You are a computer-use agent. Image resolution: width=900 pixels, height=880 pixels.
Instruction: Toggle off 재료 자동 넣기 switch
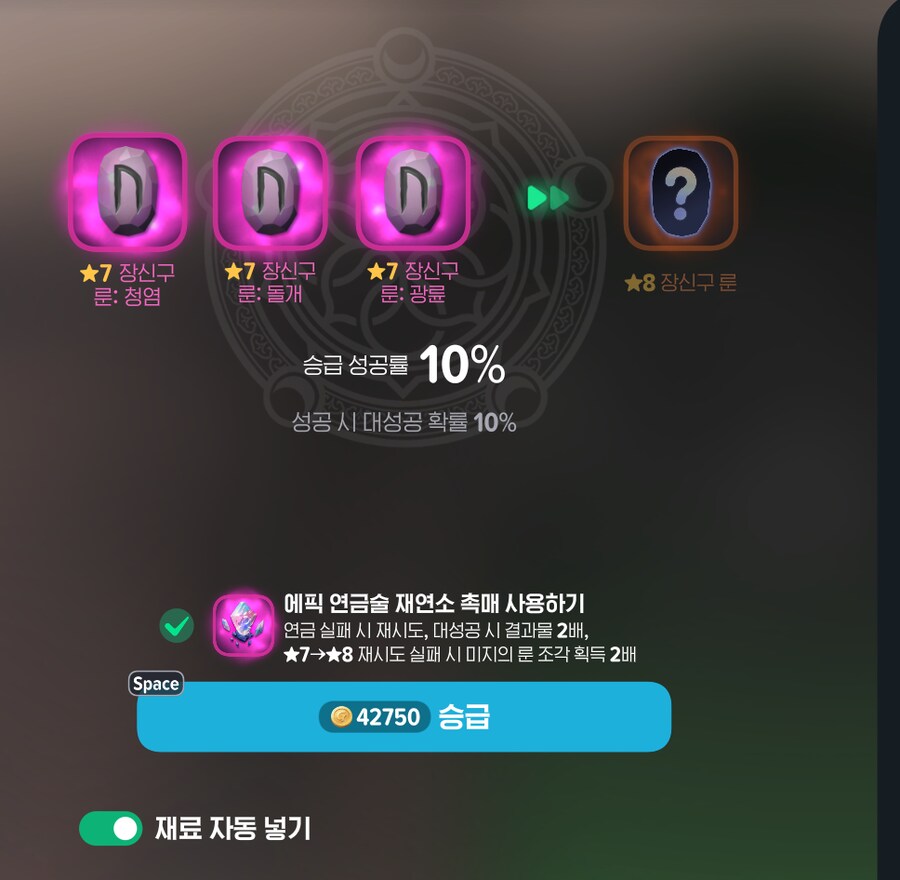[110, 828]
